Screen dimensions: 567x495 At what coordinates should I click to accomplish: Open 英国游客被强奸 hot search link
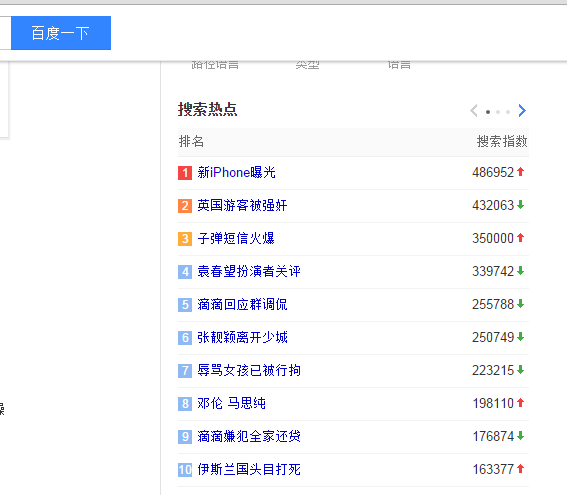tap(242, 205)
